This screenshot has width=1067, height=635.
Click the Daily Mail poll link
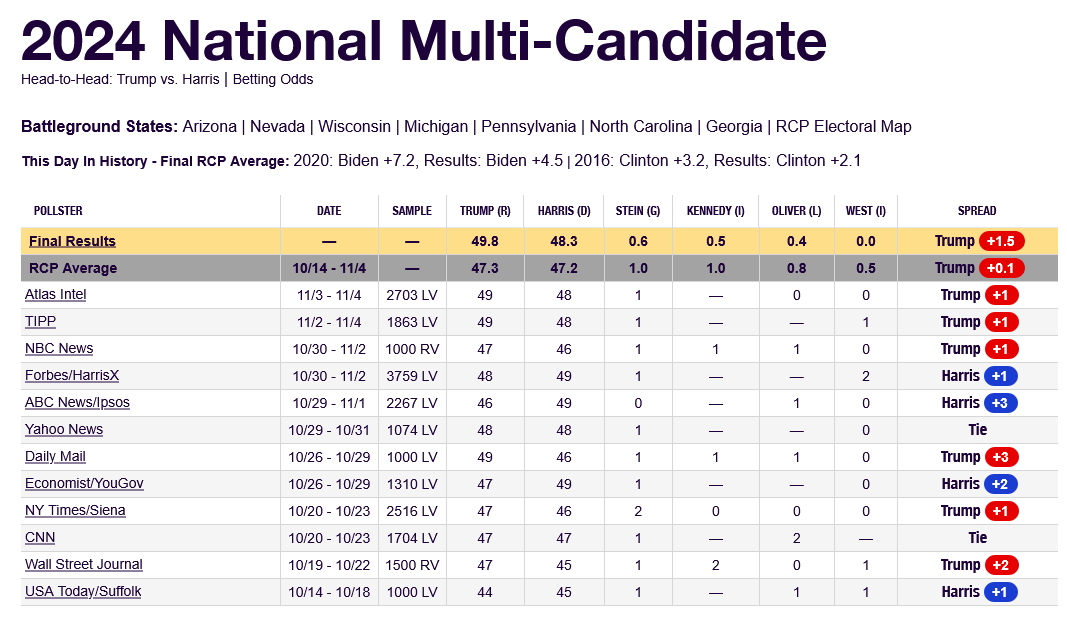[55, 457]
